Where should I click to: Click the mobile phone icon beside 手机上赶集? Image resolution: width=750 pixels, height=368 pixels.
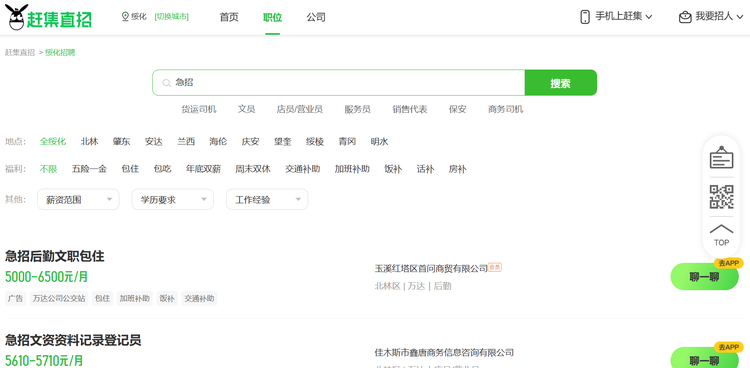point(585,17)
